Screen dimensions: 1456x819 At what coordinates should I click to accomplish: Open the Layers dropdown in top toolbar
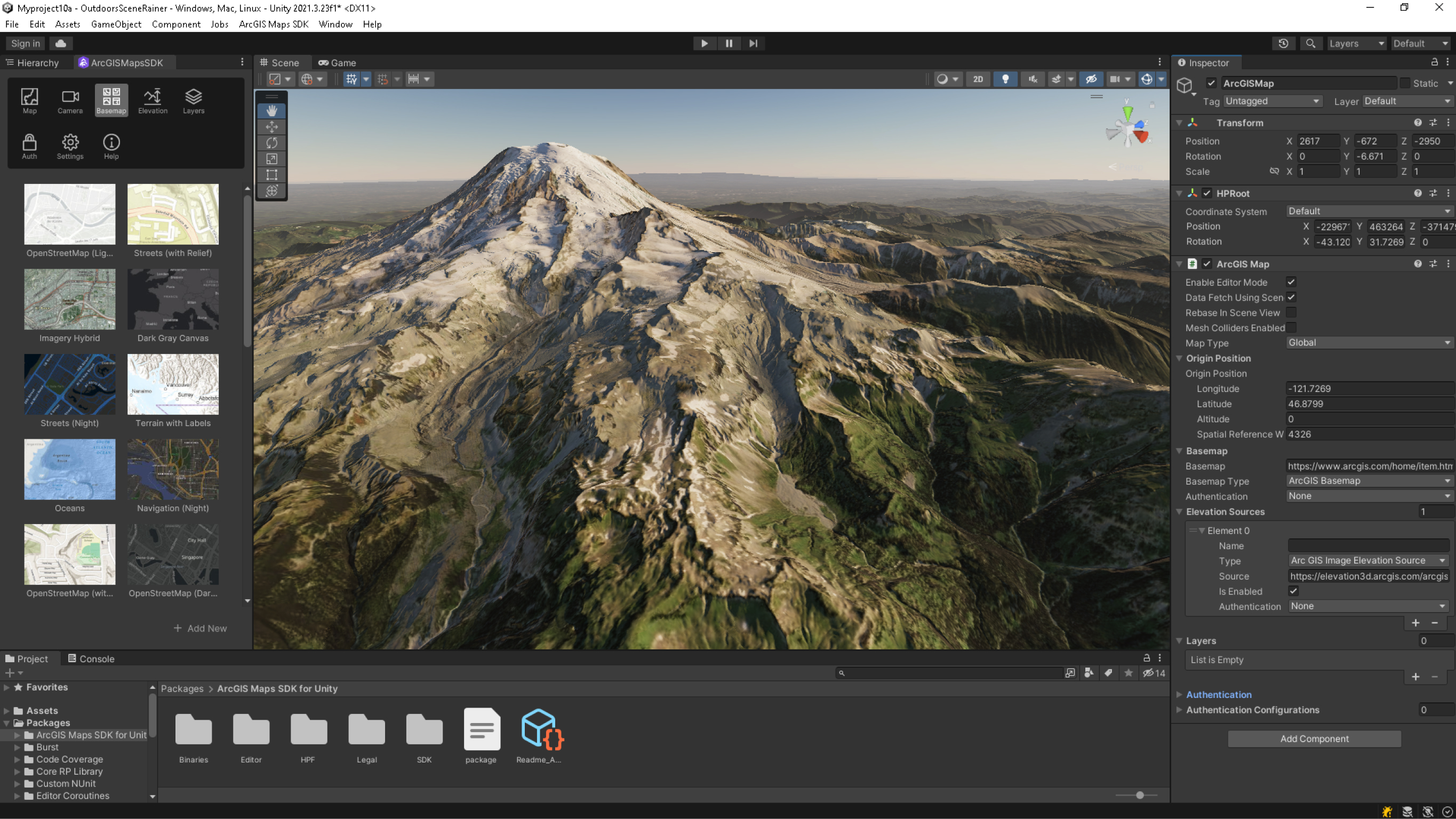(1356, 44)
